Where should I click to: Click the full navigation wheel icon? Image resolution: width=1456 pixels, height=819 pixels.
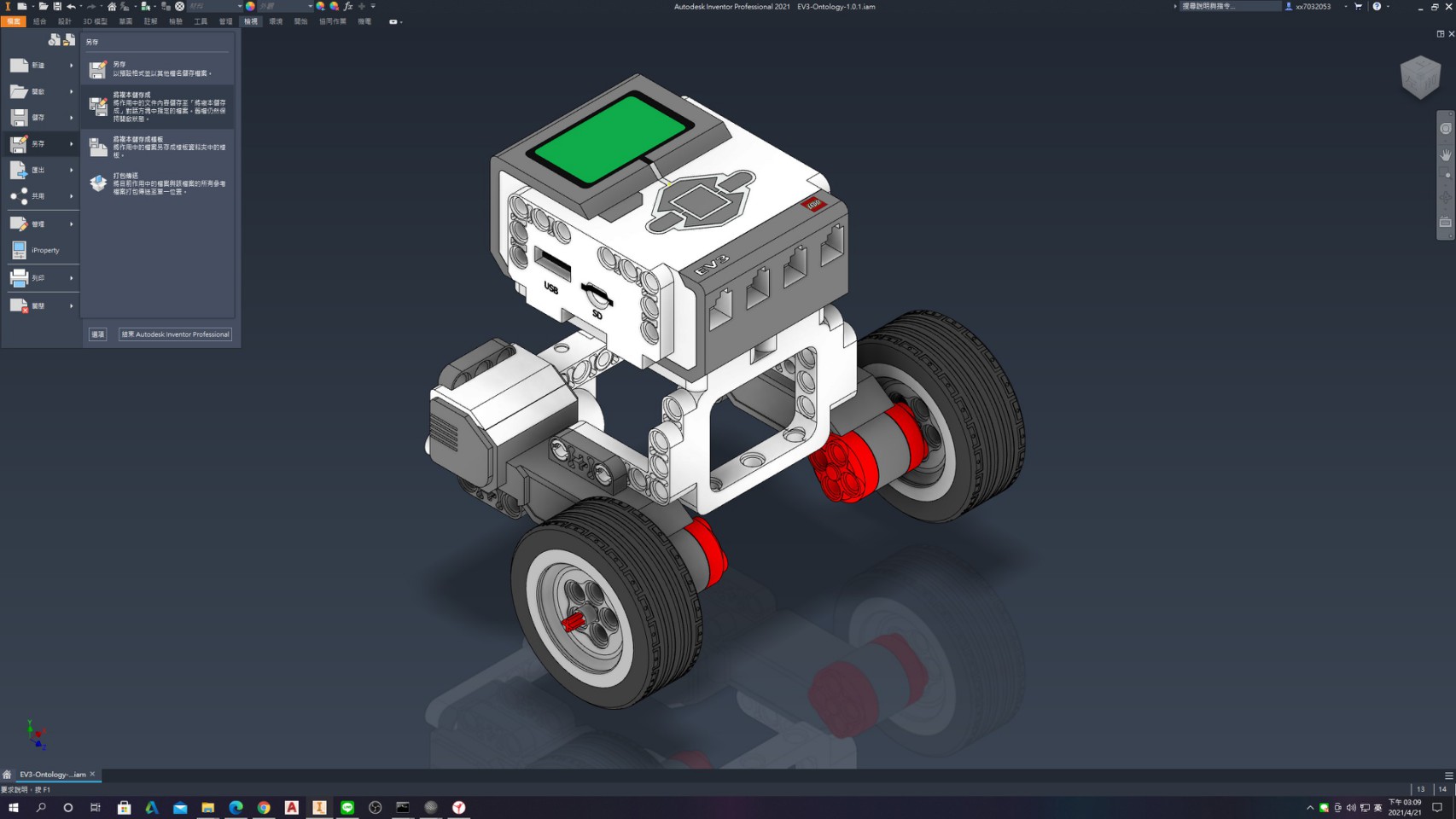pyautogui.click(x=1446, y=129)
